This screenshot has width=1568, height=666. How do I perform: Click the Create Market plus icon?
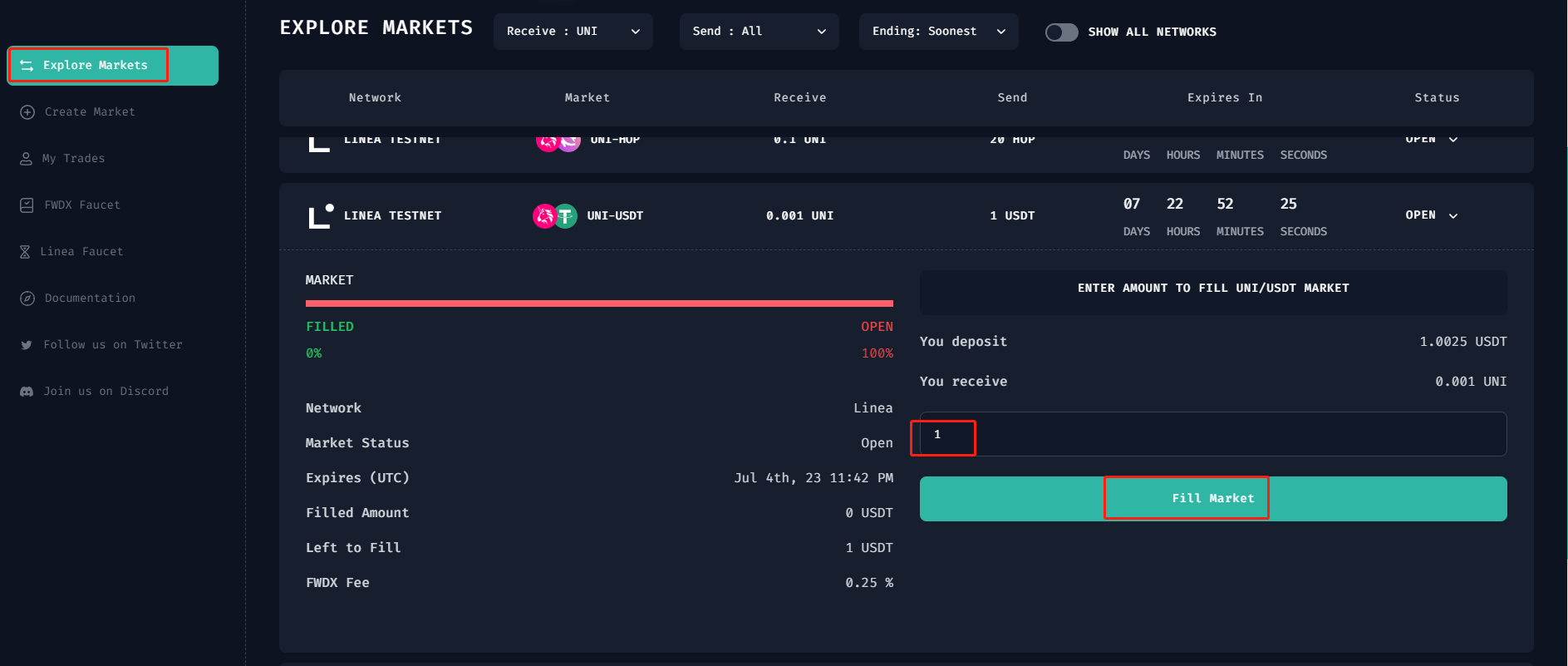point(27,112)
